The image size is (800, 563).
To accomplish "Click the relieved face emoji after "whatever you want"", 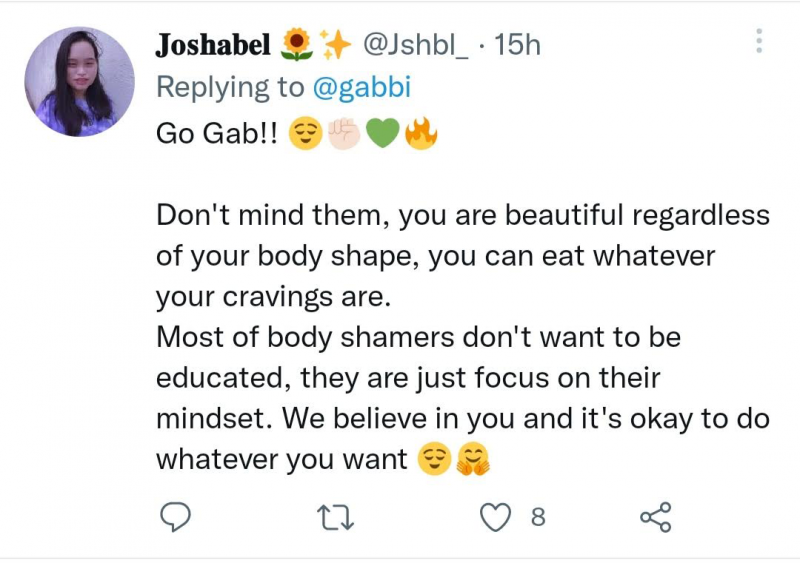I will coord(434,460).
